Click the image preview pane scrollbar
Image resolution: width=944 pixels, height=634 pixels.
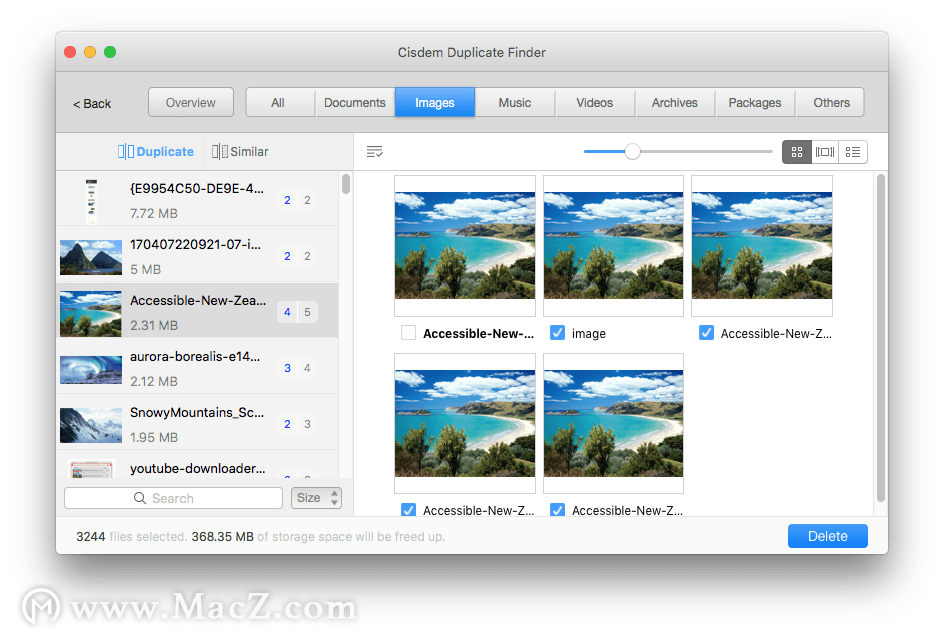[x=881, y=337]
